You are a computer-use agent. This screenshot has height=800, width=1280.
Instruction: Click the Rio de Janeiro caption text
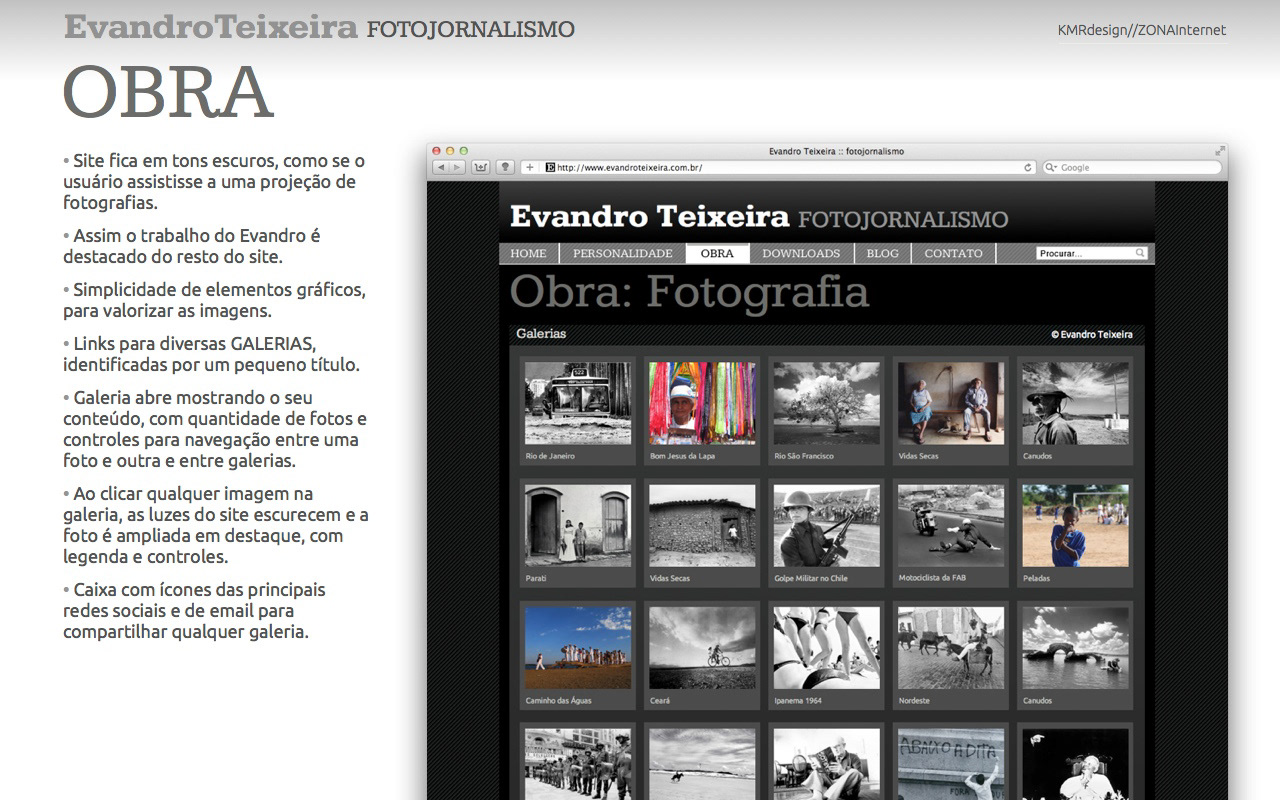tap(550, 456)
